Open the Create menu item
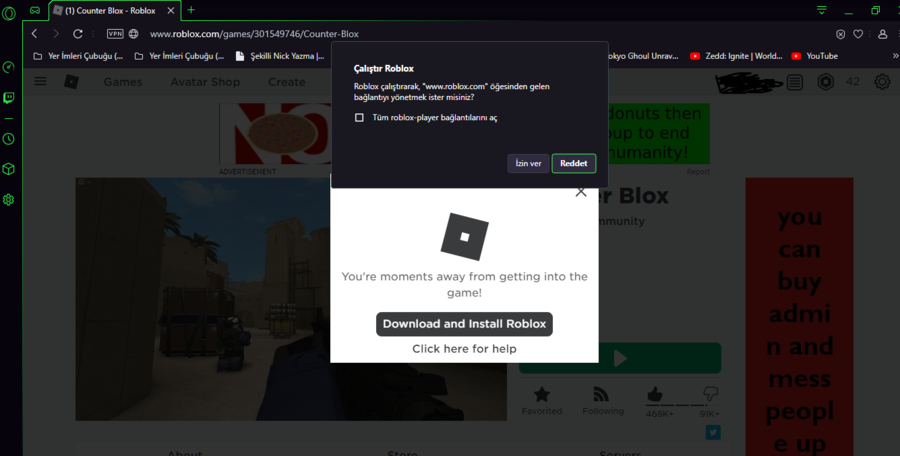 pyautogui.click(x=286, y=82)
